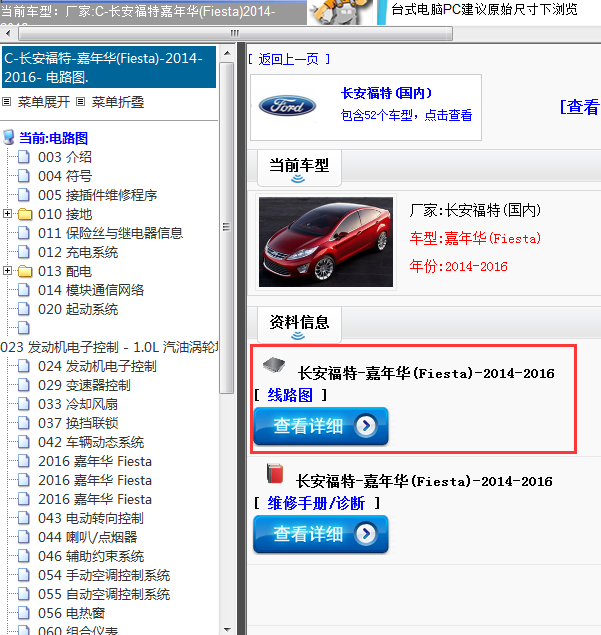
Task: Open 020 起动系统 page
Action: coord(78,309)
